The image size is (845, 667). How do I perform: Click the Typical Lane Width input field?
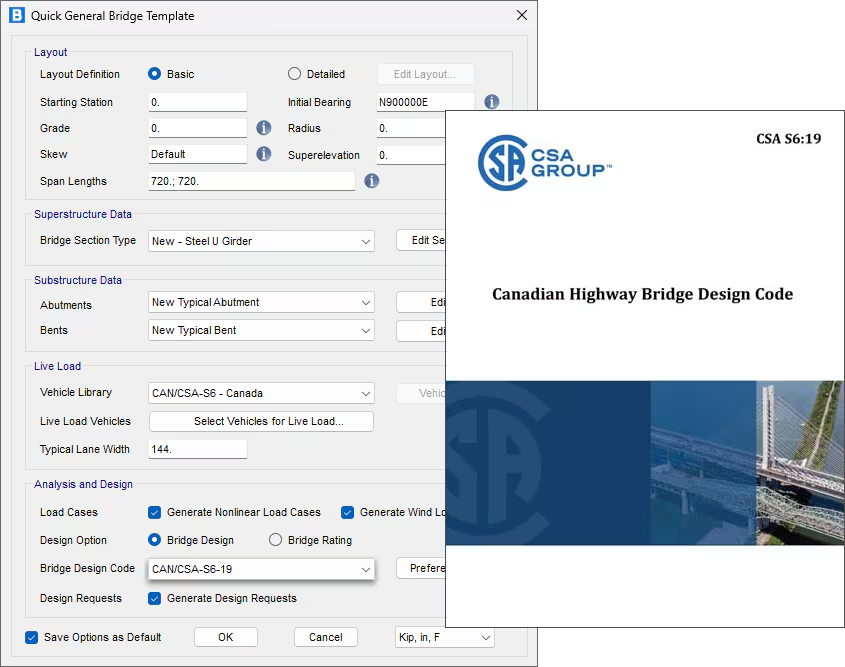[x=198, y=449]
